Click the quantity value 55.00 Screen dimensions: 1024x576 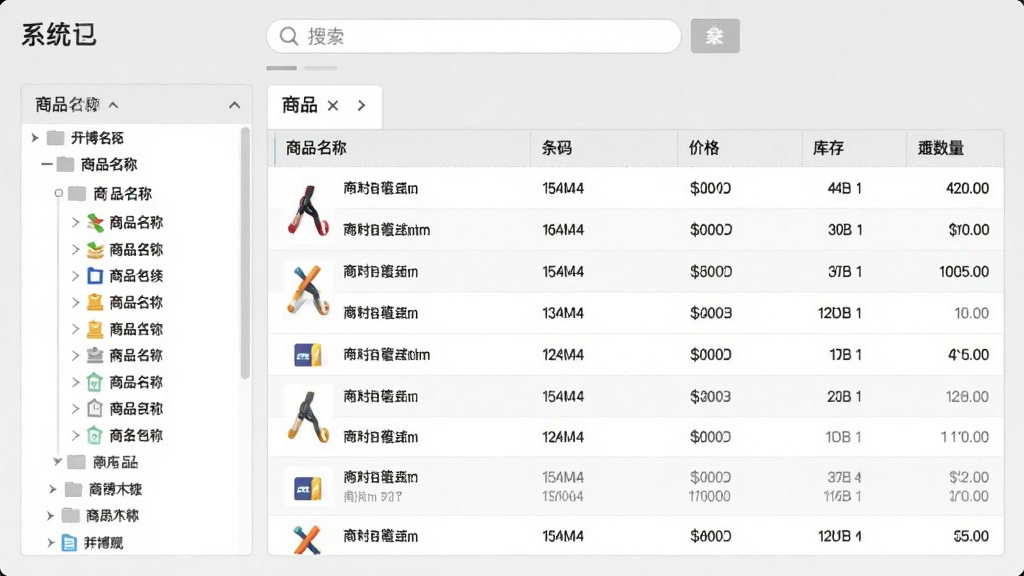971,536
